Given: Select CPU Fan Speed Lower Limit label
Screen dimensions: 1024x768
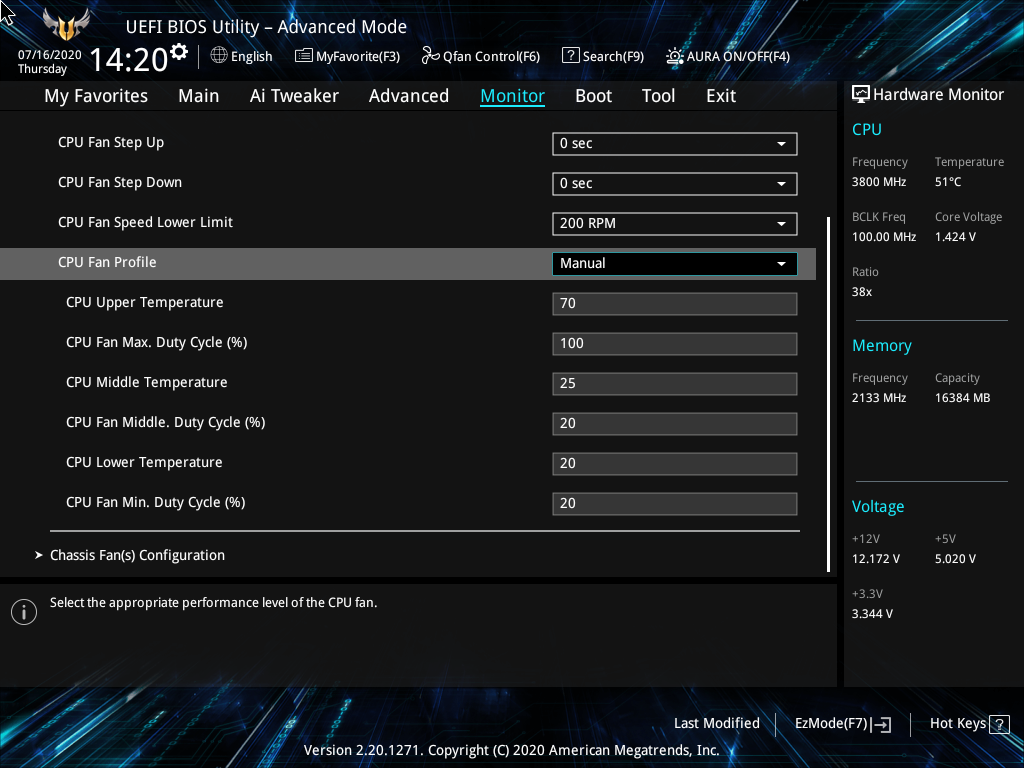Looking at the screenshot, I should click(145, 222).
